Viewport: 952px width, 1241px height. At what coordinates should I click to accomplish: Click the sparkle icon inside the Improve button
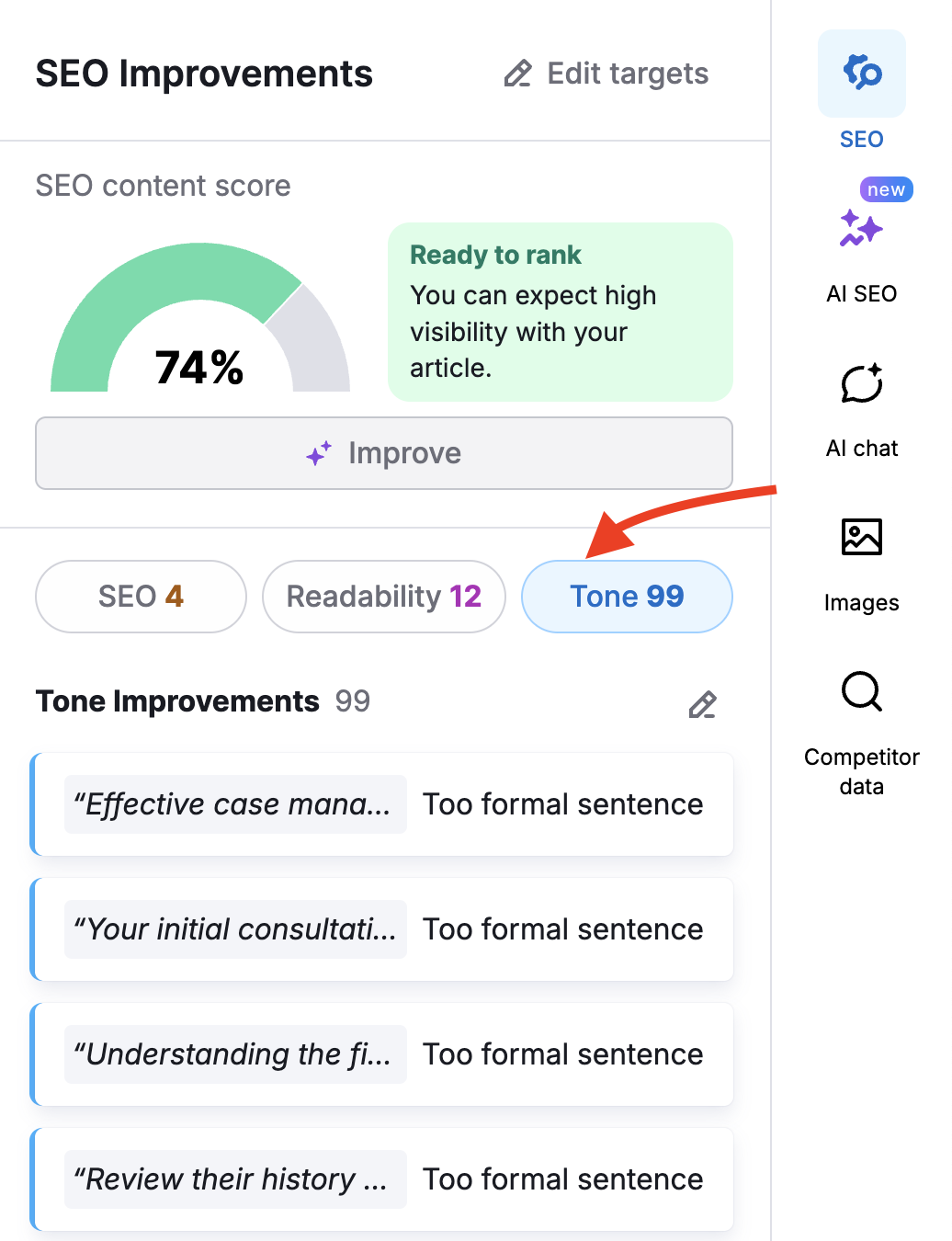[316, 453]
